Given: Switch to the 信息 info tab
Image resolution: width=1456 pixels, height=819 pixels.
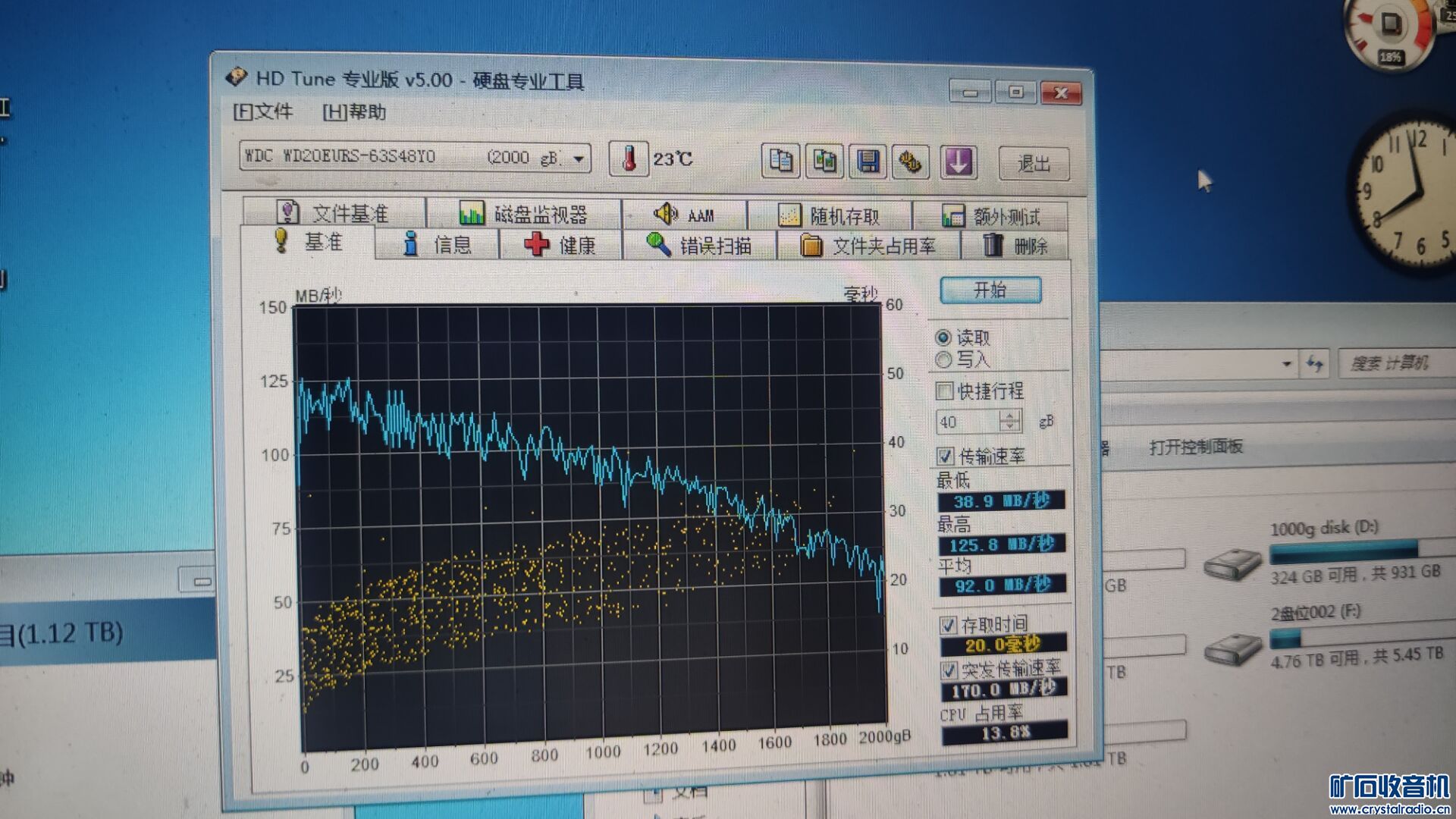Looking at the screenshot, I should coord(437,244).
